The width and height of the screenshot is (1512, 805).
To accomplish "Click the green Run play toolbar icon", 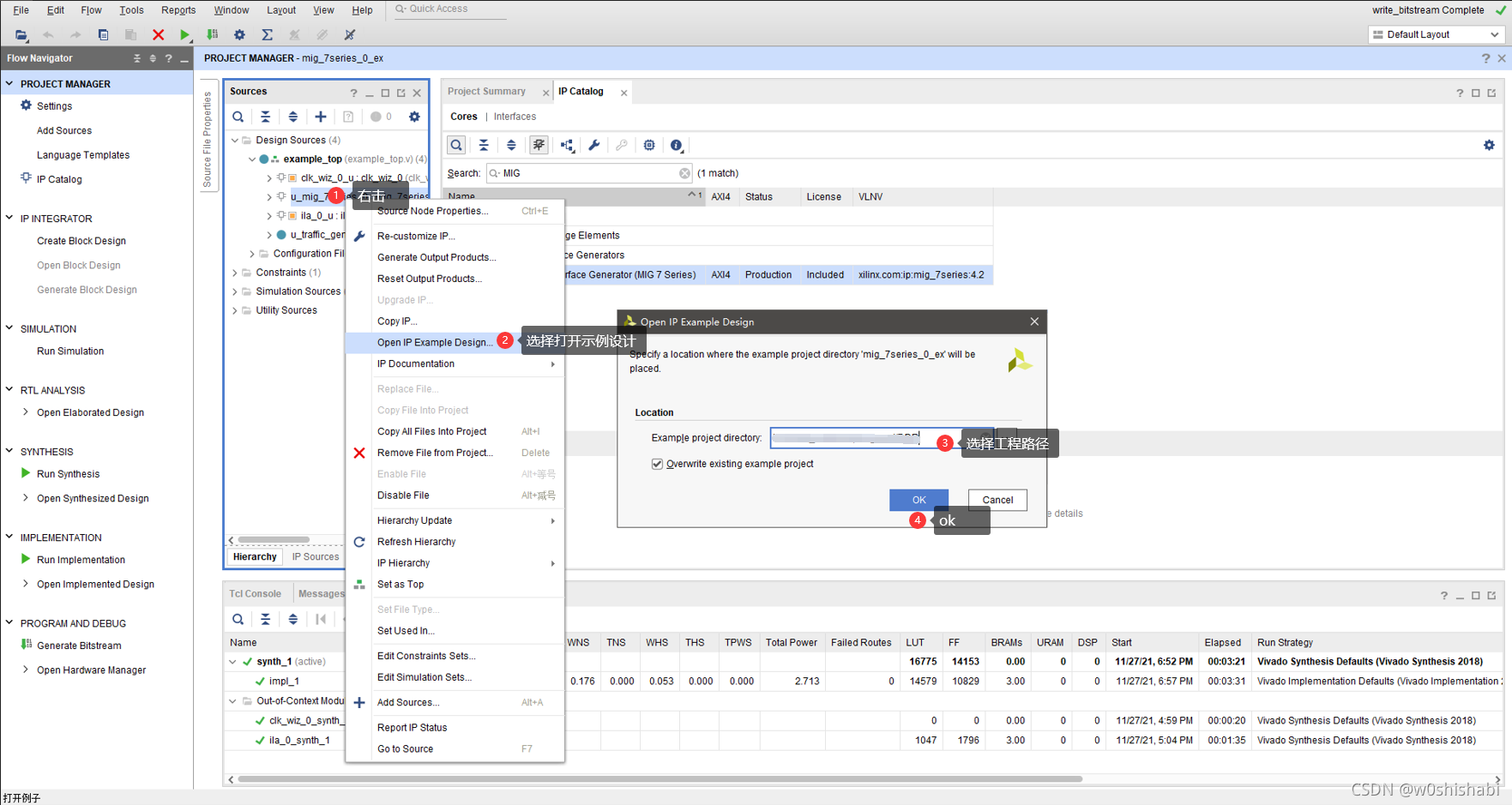I will click(x=184, y=35).
